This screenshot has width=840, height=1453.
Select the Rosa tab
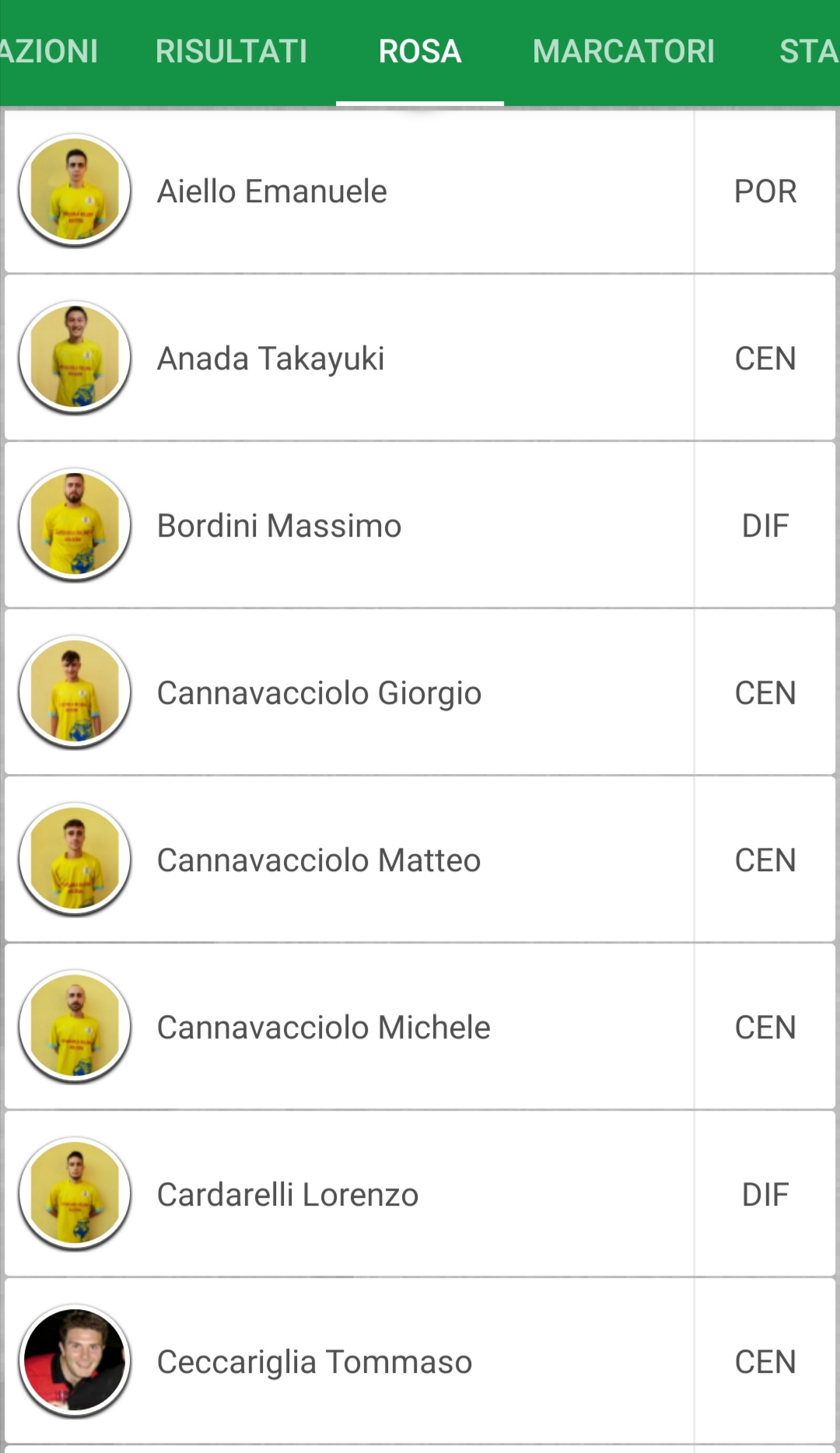[420, 51]
